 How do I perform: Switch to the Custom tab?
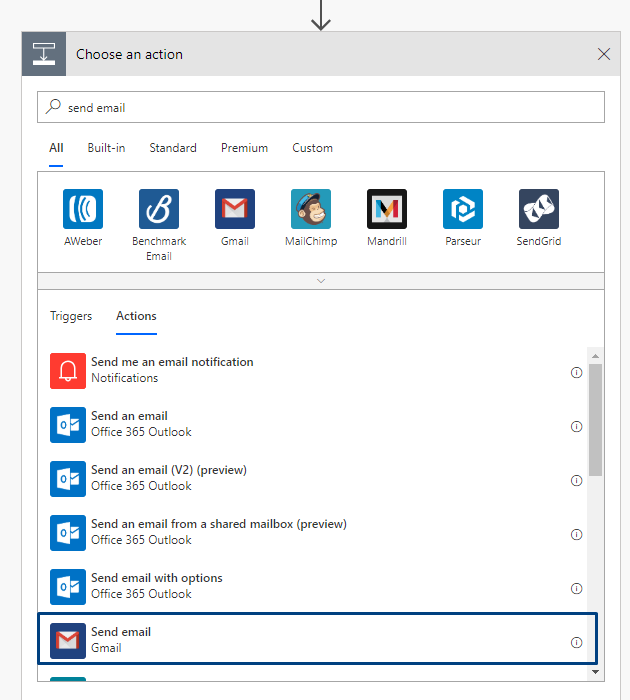point(313,148)
